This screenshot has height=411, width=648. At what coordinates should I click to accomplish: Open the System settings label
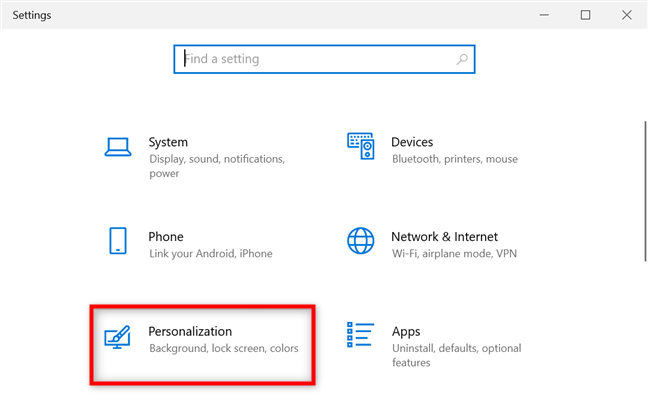[168, 142]
